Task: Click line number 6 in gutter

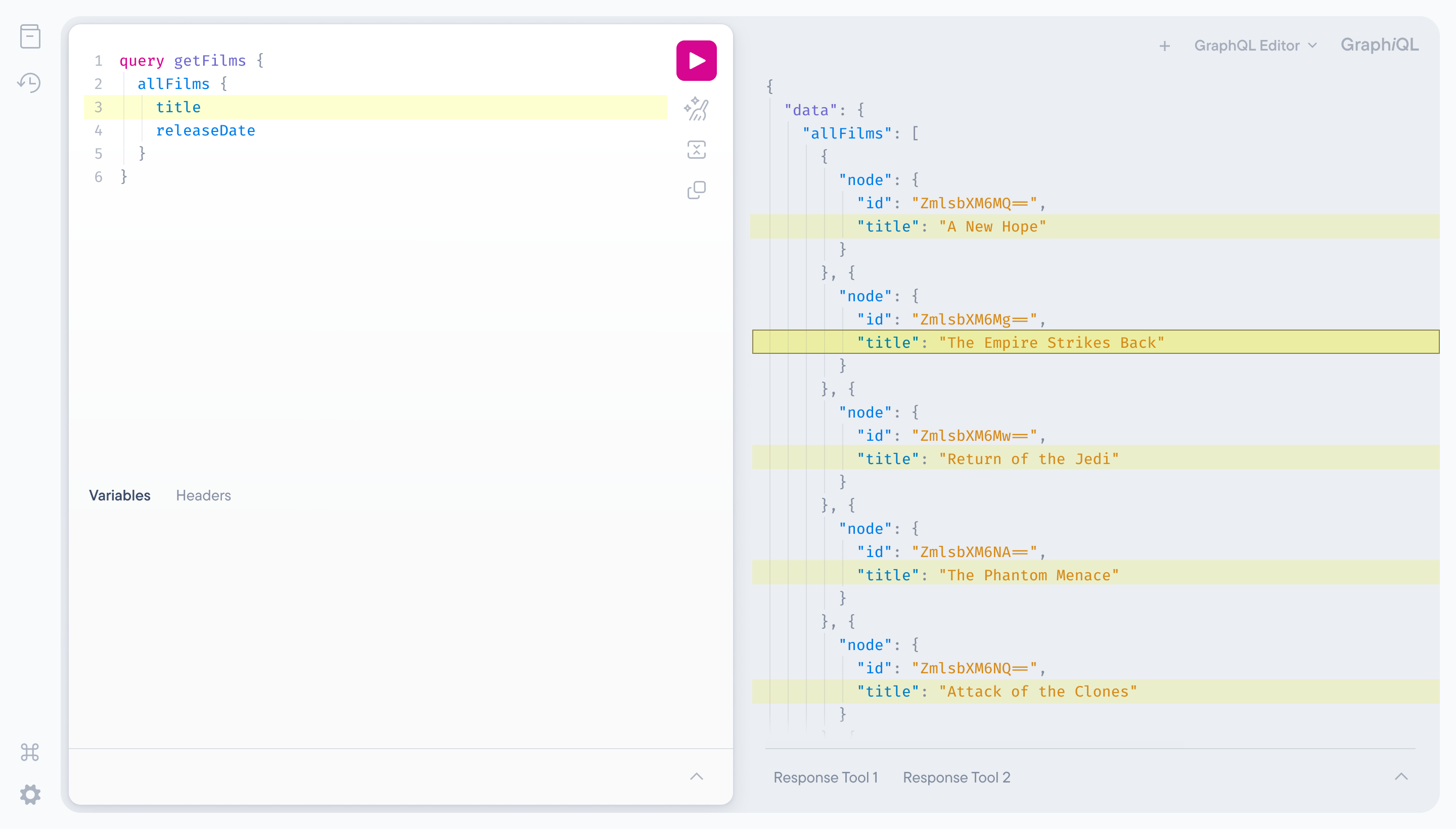Action: pyautogui.click(x=99, y=177)
